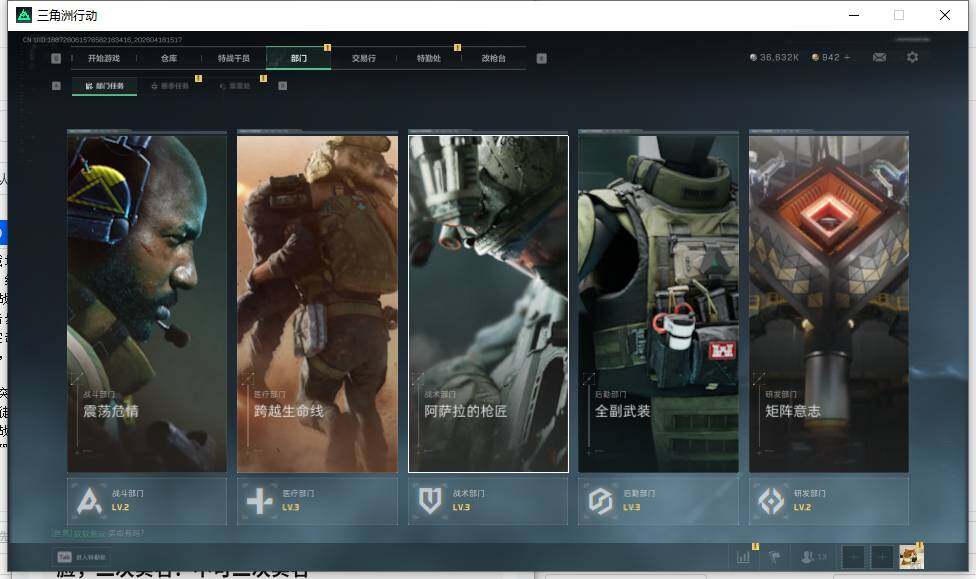
Task: Open the 阿萨拉的枪匠 tactical department card
Action: [488, 304]
